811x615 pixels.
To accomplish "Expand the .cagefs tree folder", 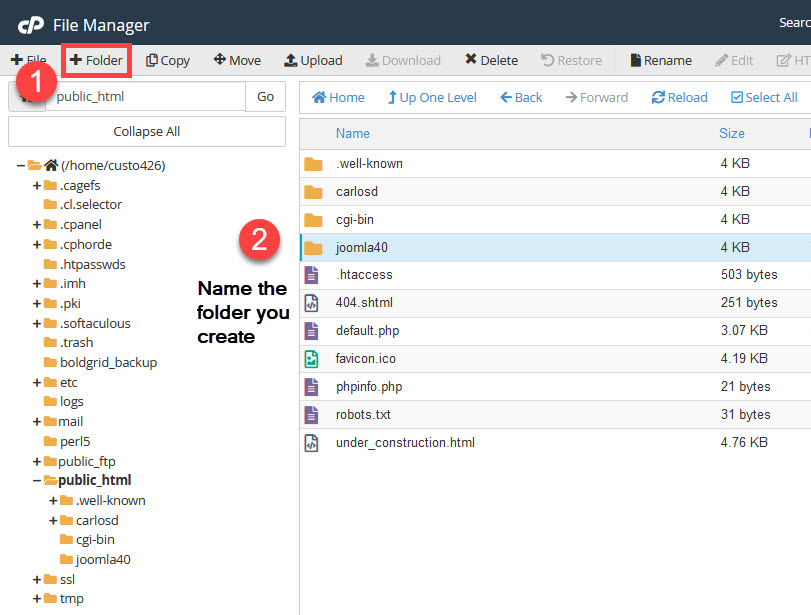I will coord(37,185).
